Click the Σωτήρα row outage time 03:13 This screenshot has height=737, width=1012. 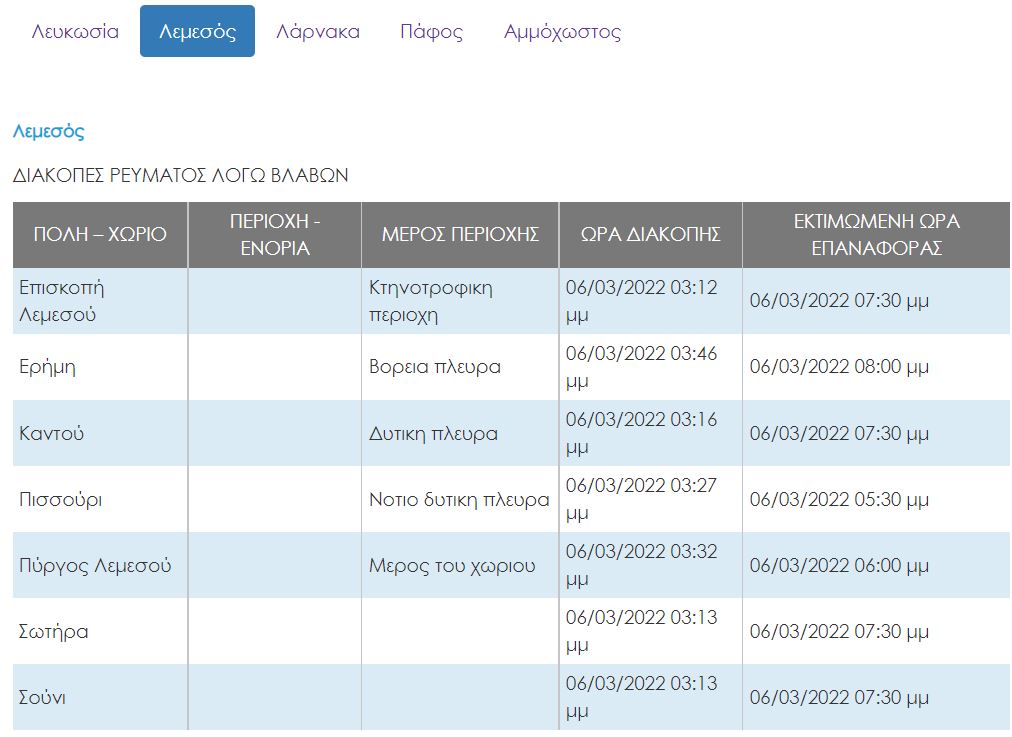point(651,632)
